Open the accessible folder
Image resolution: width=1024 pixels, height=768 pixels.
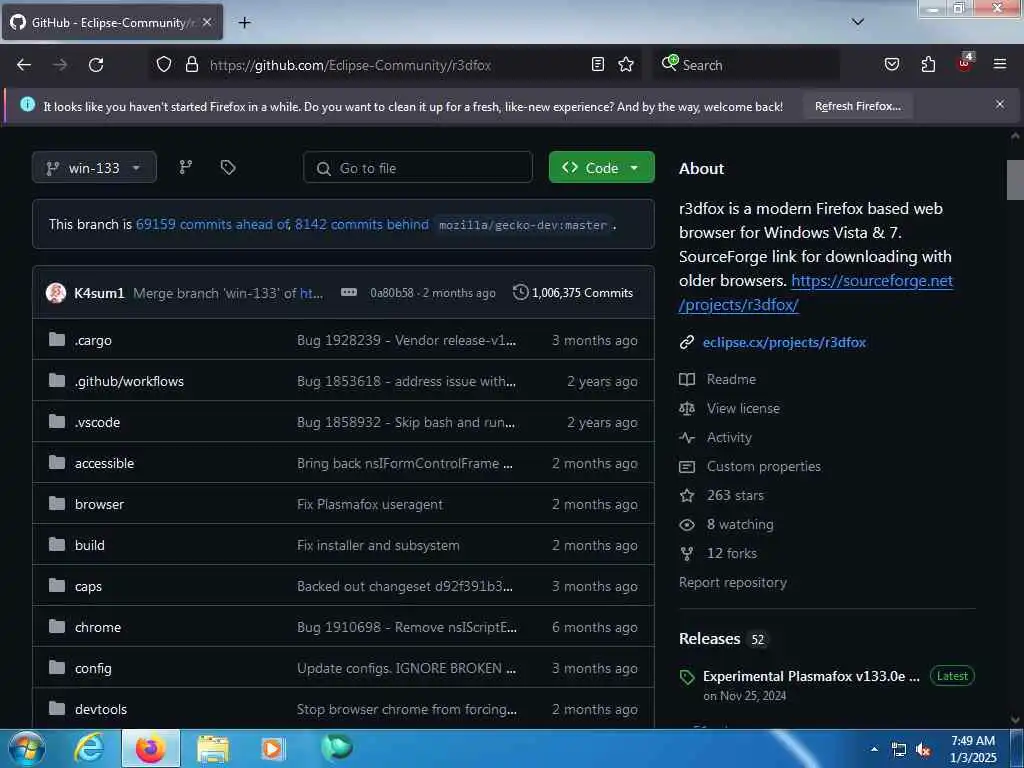104,463
